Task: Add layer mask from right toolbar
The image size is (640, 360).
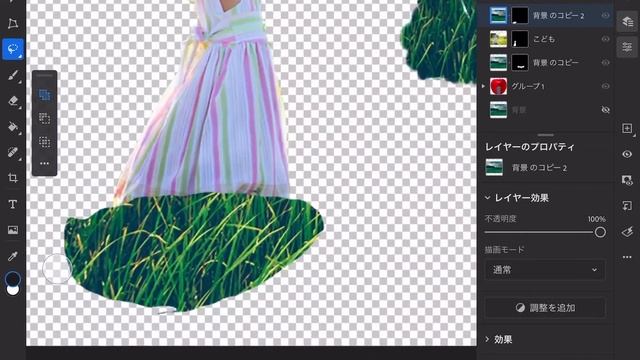Action: coord(627,180)
